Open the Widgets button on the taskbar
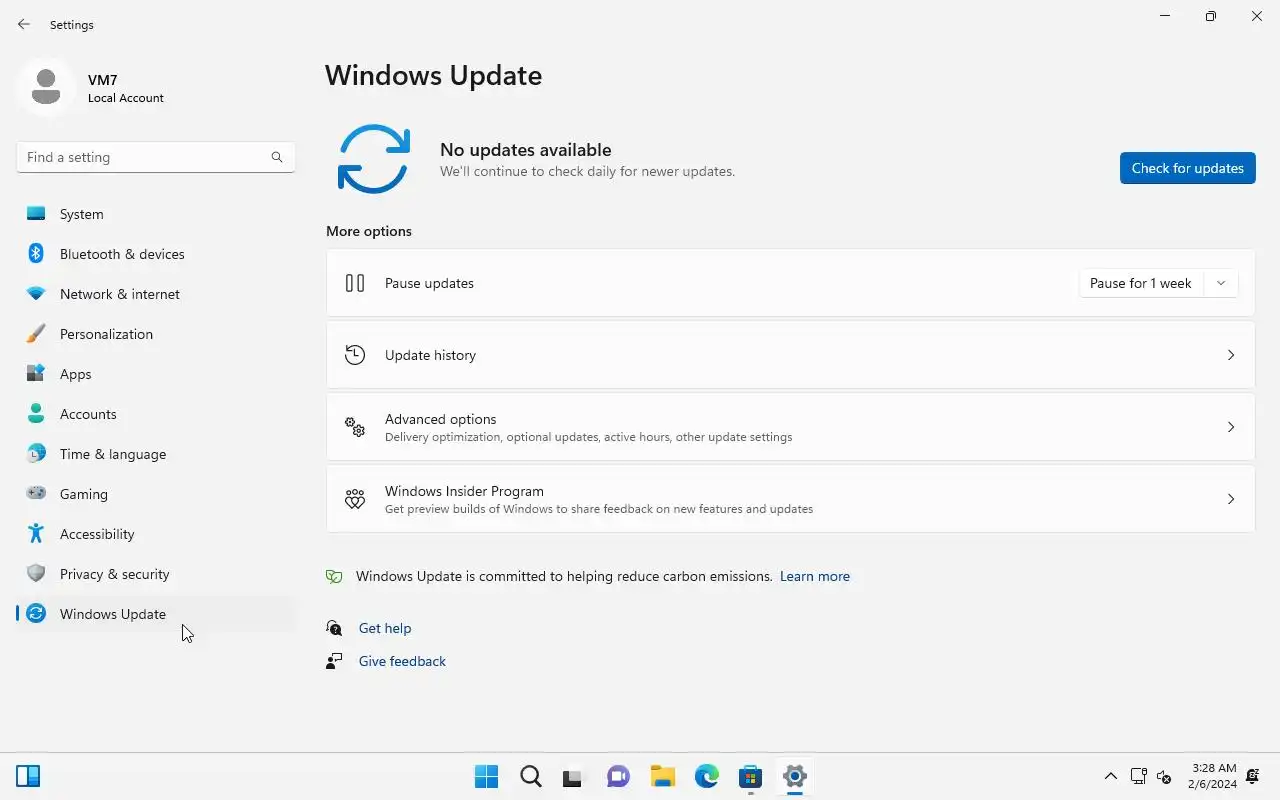This screenshot has height=800, width=1280. 28,776
